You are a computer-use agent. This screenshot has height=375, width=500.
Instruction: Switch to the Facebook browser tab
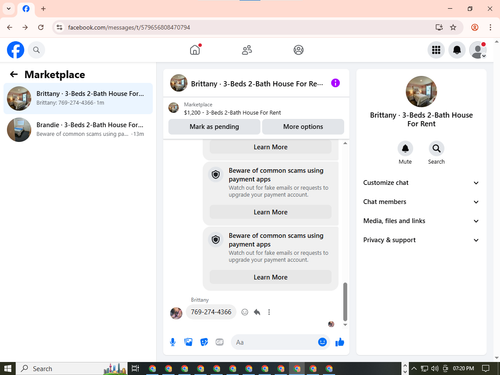point(26,9)
